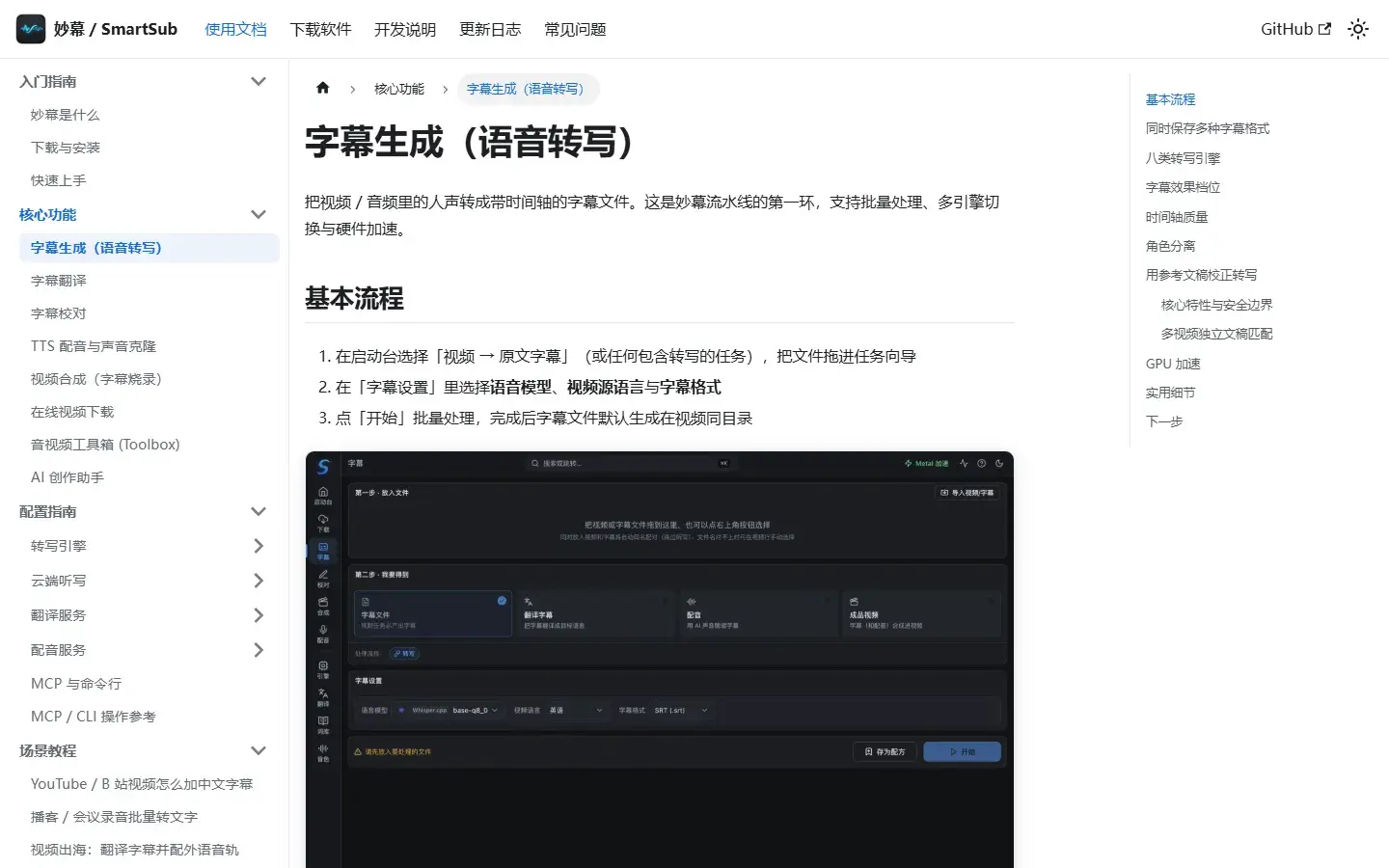The width and height of the screenshot is (1389, 868).
Task: Click the SmartSub waveform logo icon
Action: tap(31, 29)
